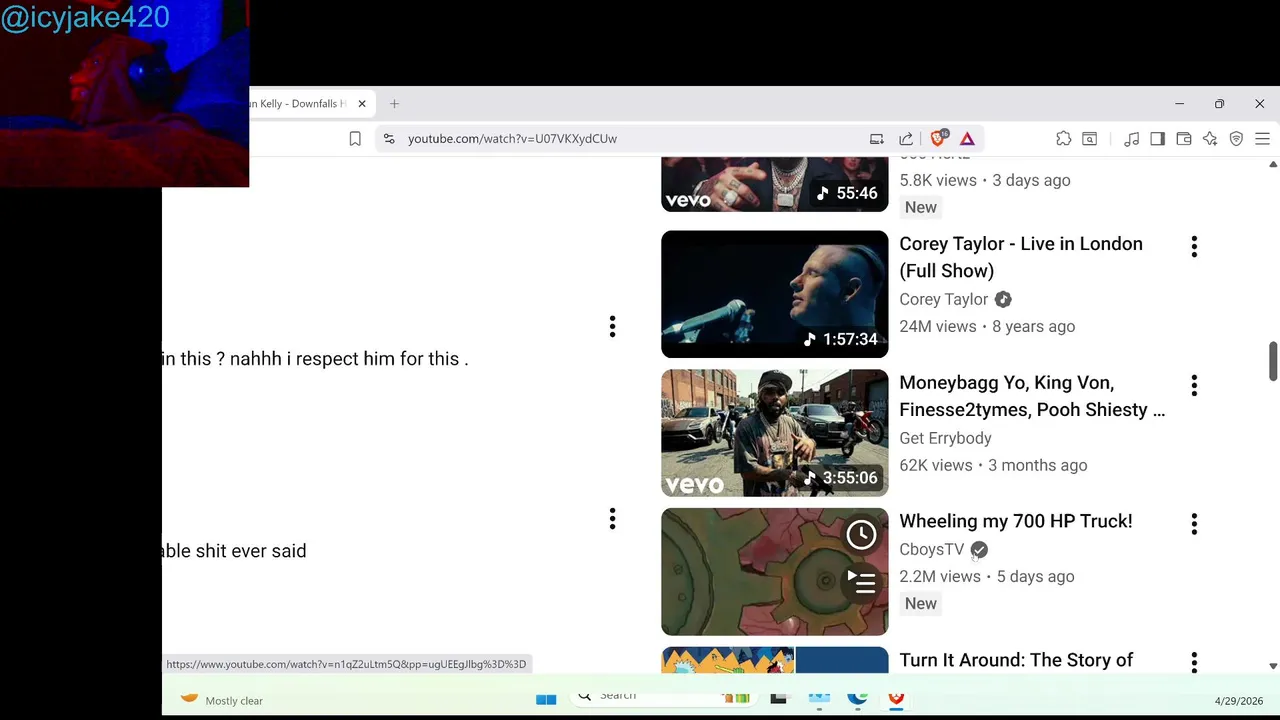
Task: Open options for the 'respect him for this' comment
Action: [x=612, y=326]
